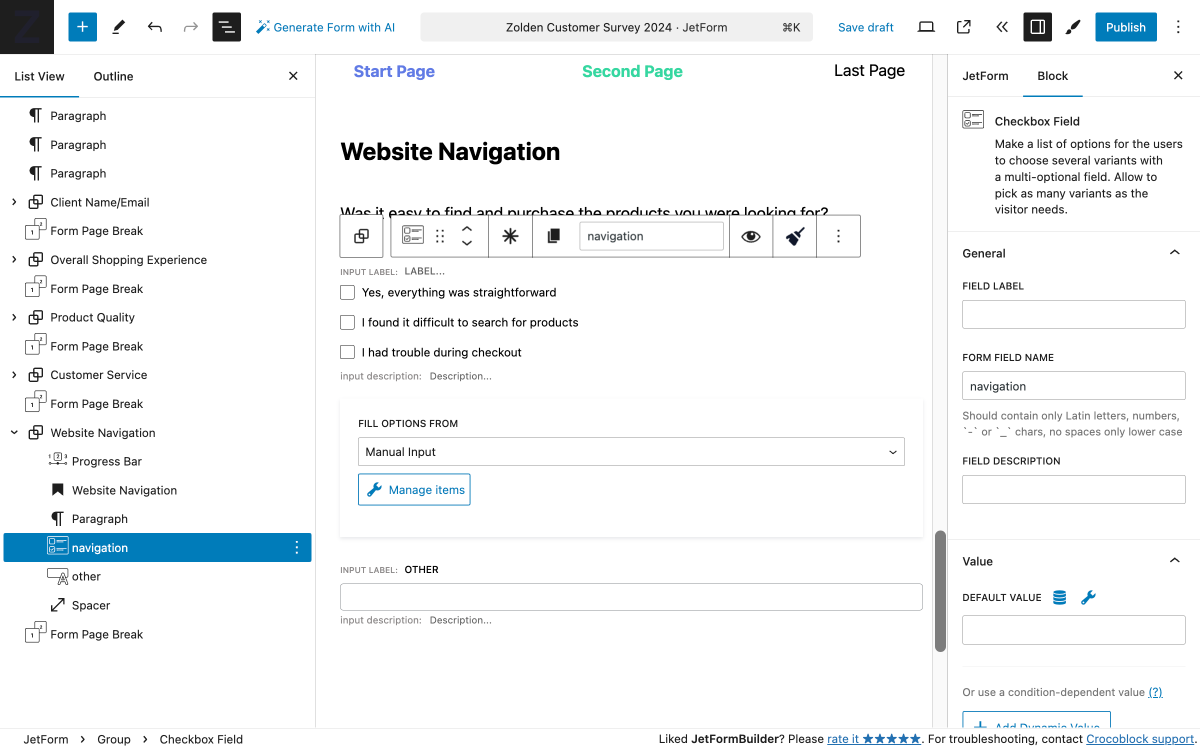Click the Manage items button
1200x750 pixels.
tap(413, 489)
